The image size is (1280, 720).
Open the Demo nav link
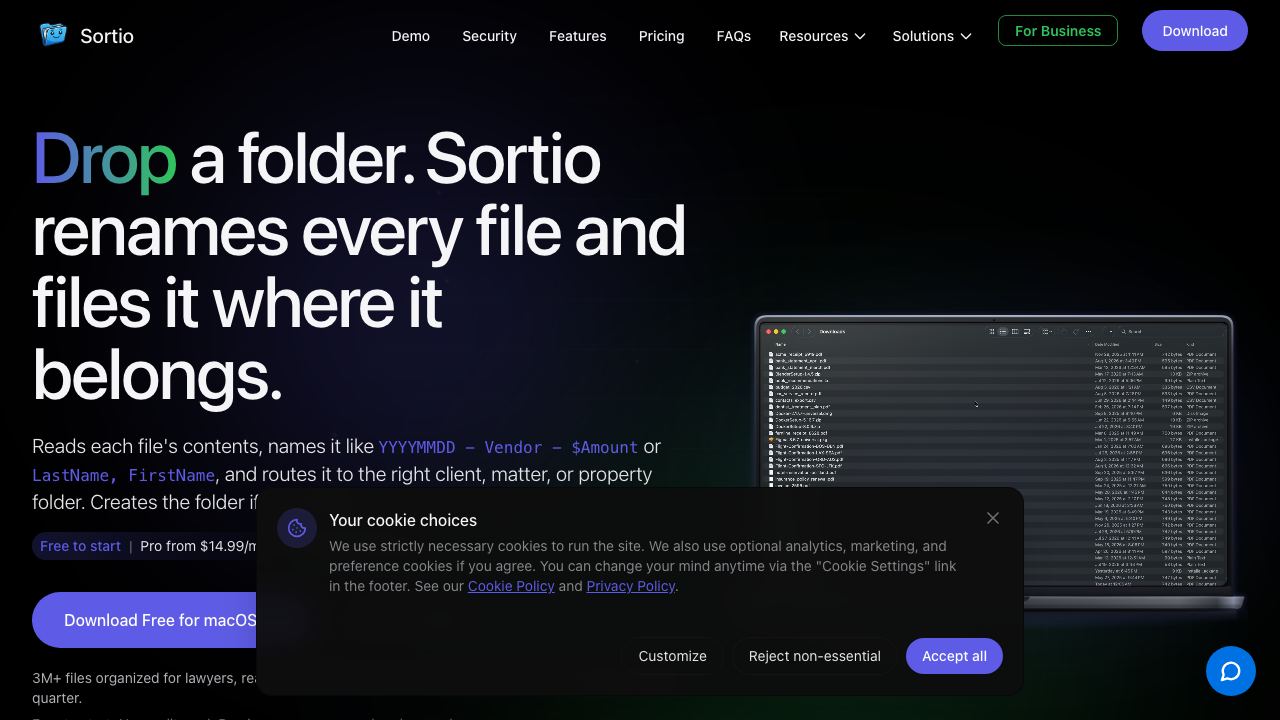point(411,36)
